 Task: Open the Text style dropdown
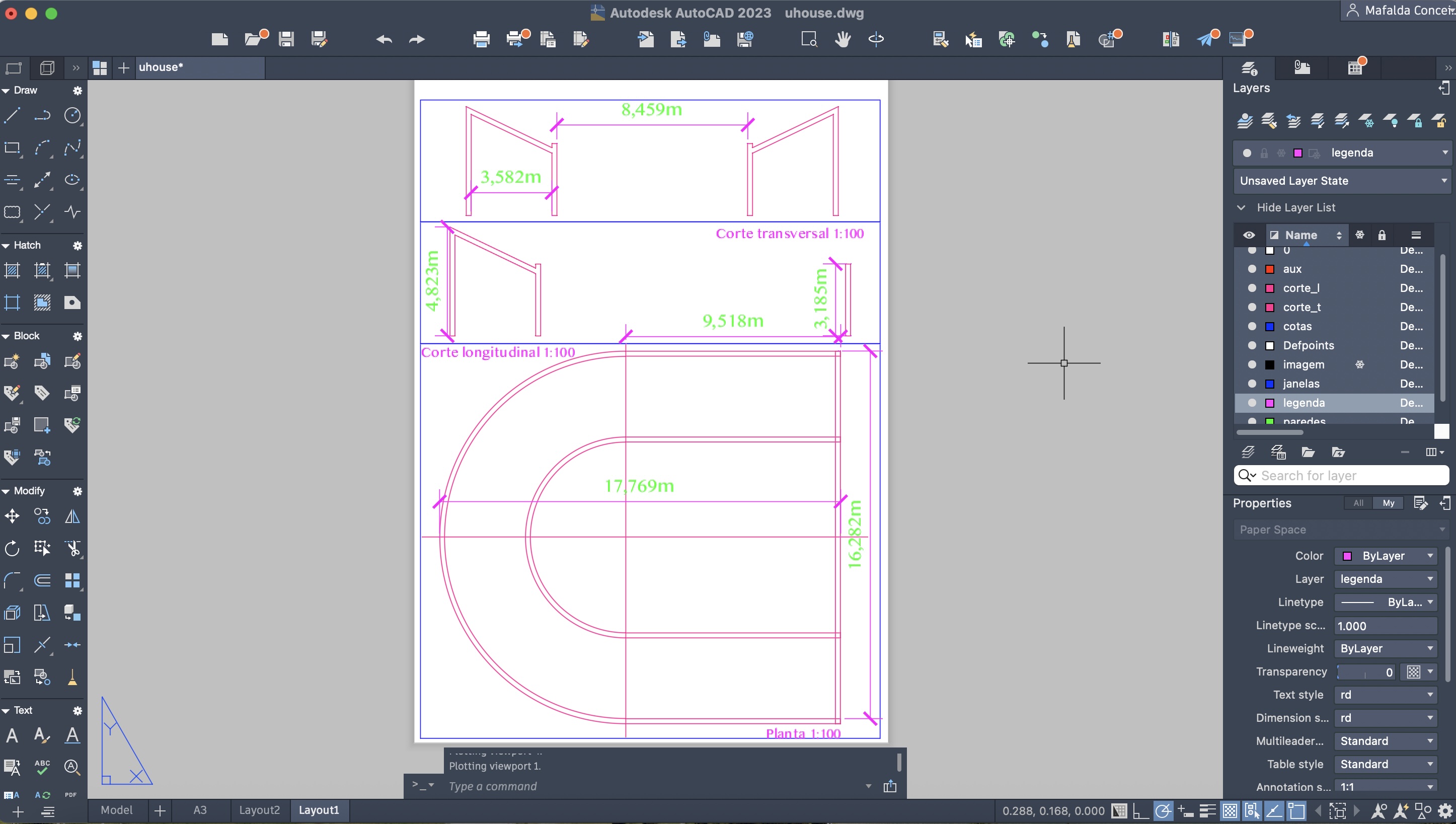(1386, 695)
